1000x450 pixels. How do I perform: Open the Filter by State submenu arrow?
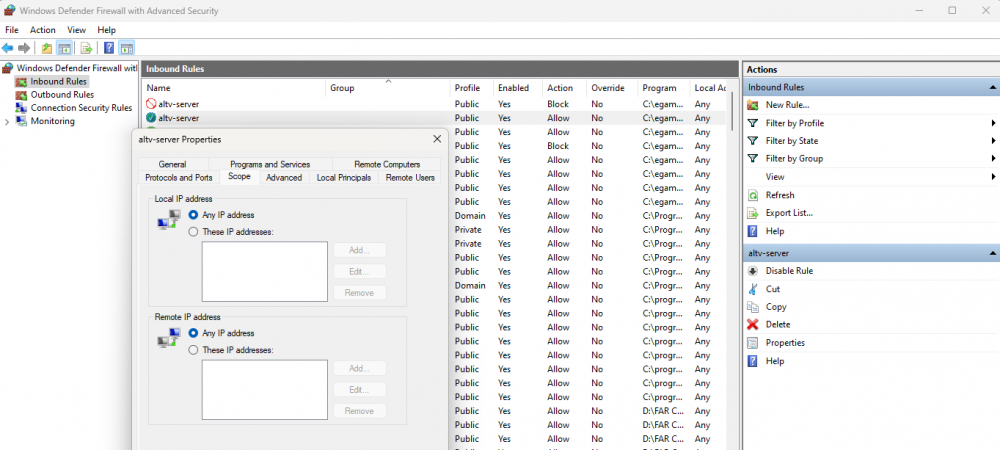[x=994, y=141]
